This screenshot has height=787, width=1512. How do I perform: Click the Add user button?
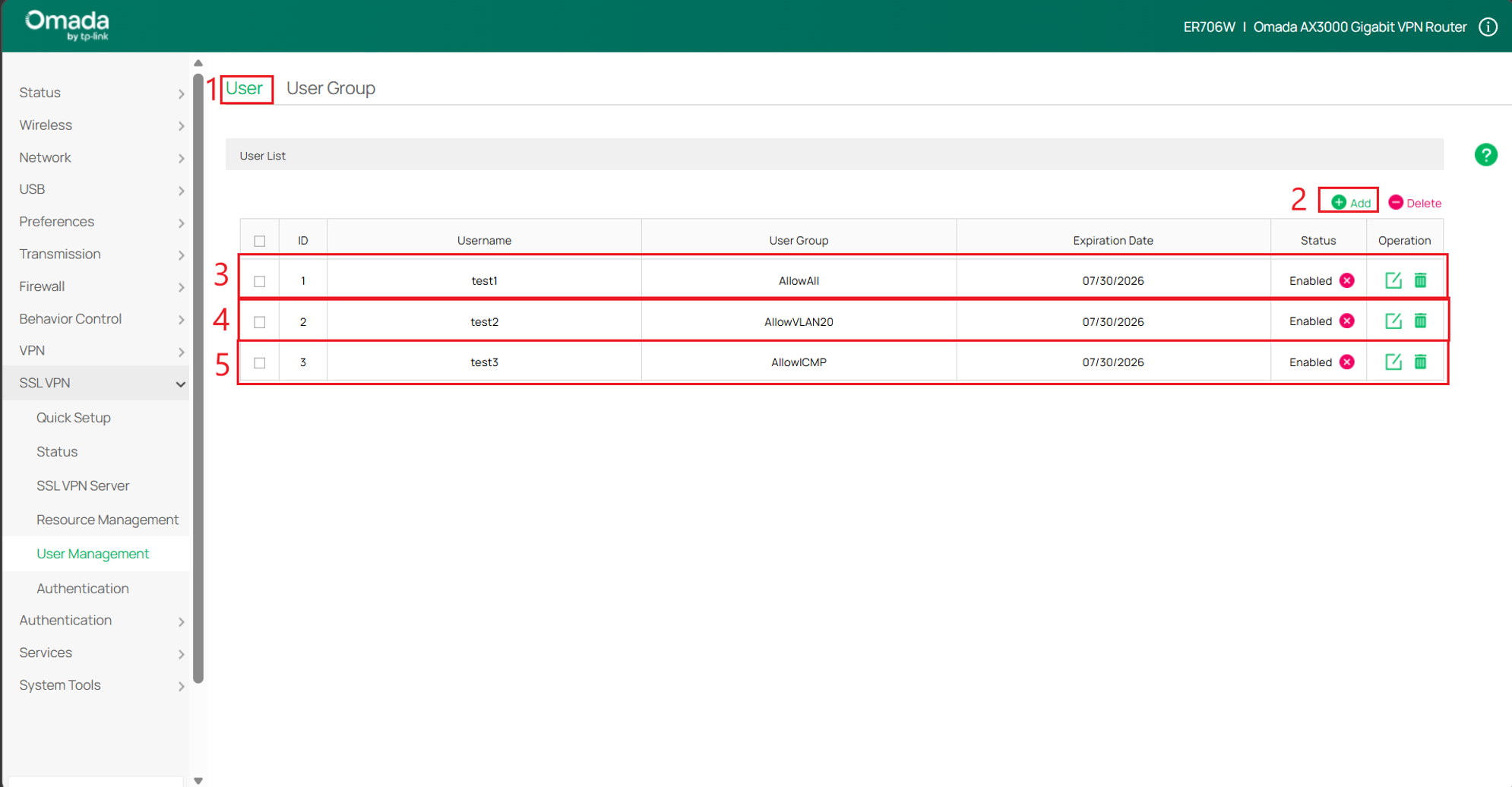pyautogui.click(x=1350, y=203)
